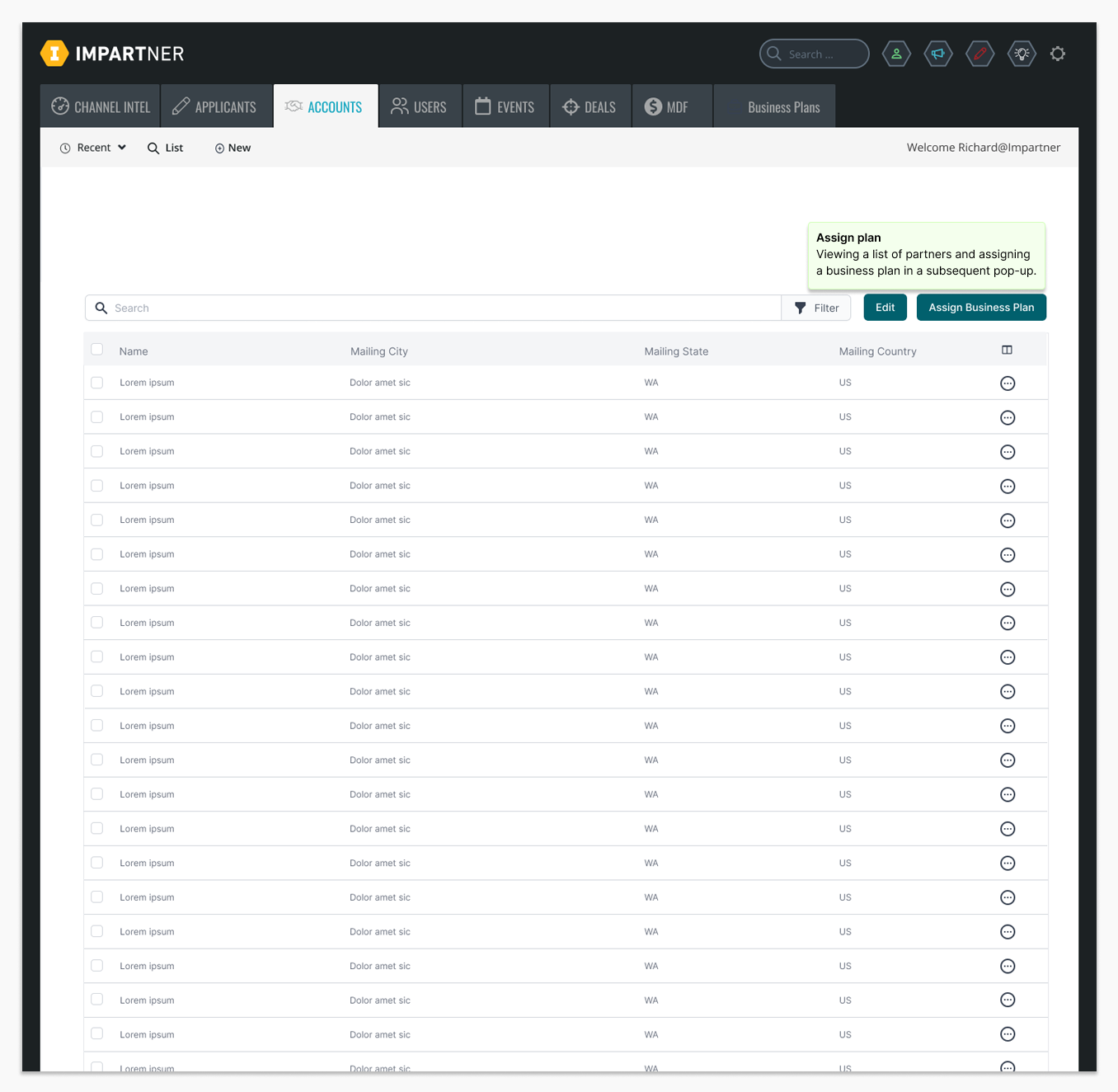1118x1092 pixels.
Task: Click the green user hexagon icon
Action: click(x=896, y=54)
